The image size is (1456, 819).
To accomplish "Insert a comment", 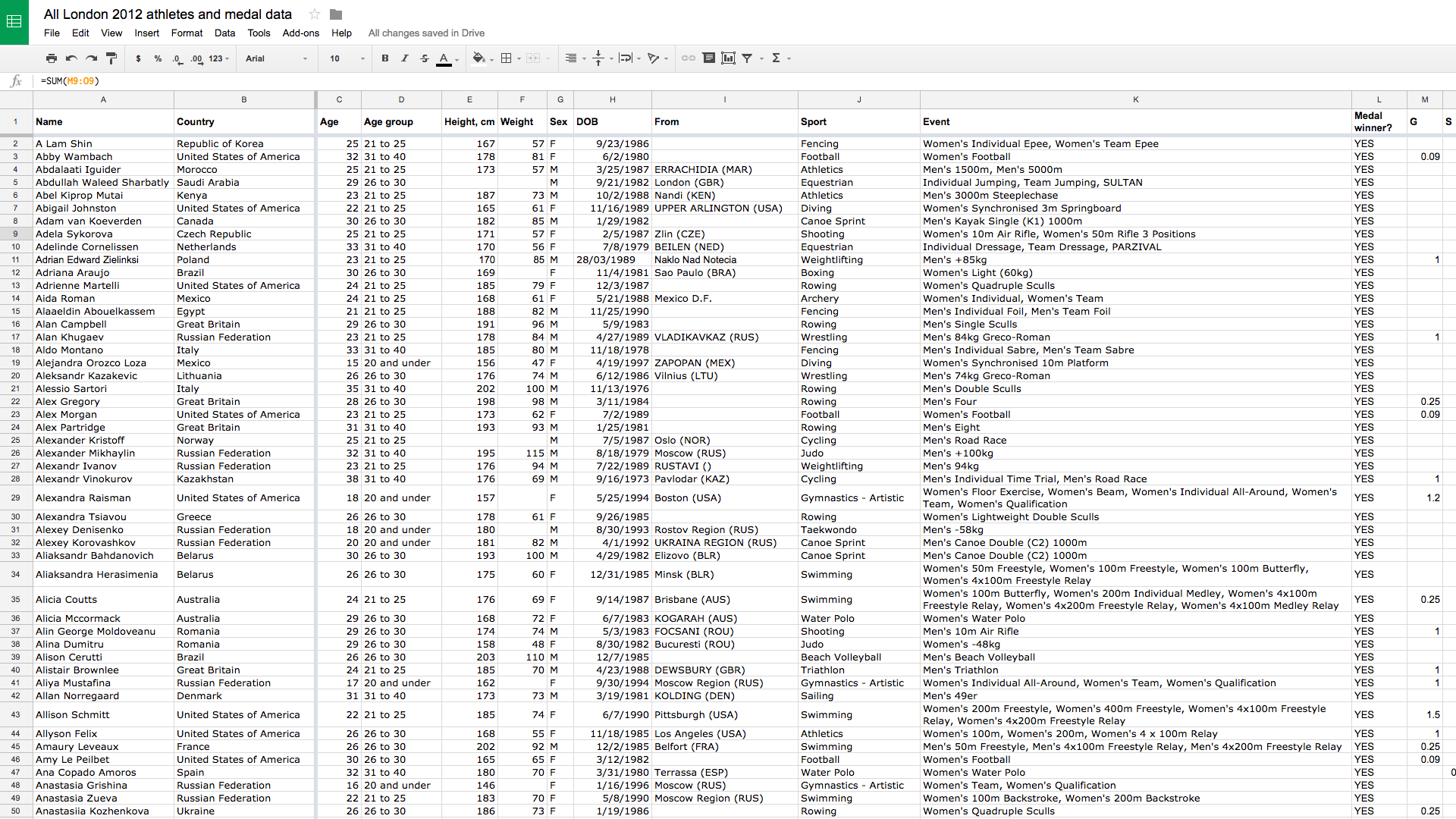I will tap(709, 58).
